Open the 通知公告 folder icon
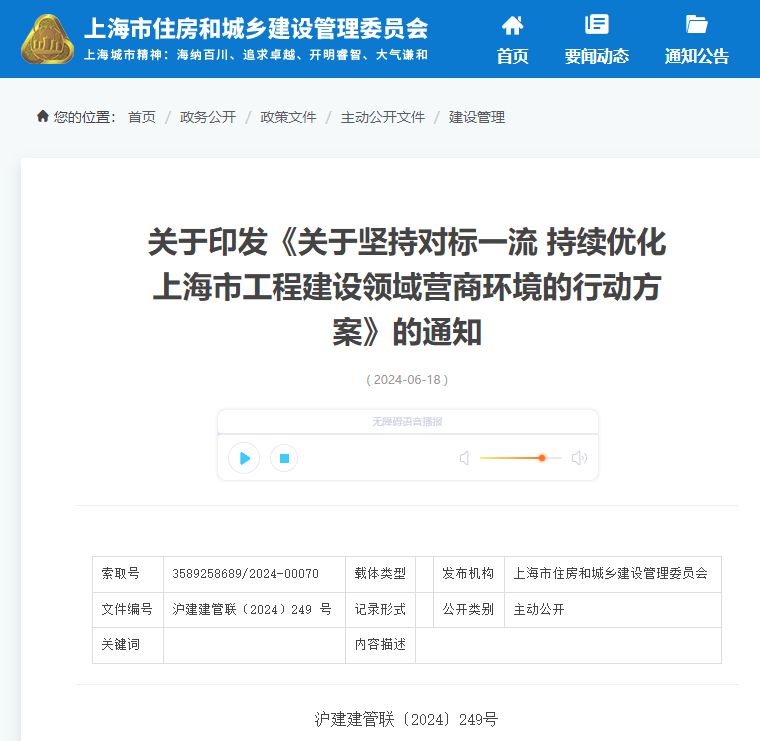Image resolution: width=760 pixels, height=741 pixels. click(697, 24)
